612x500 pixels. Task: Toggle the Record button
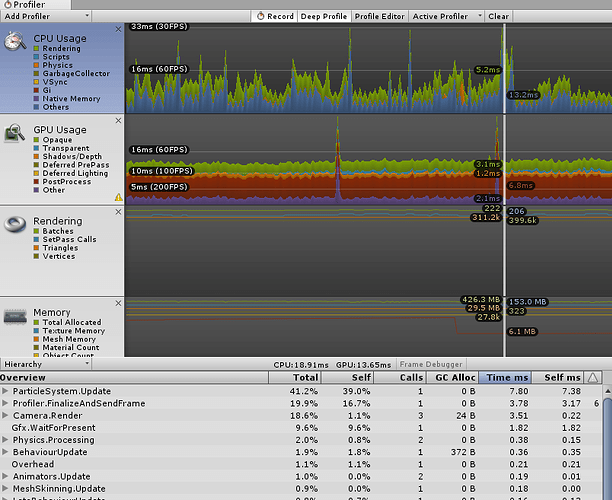275,16
